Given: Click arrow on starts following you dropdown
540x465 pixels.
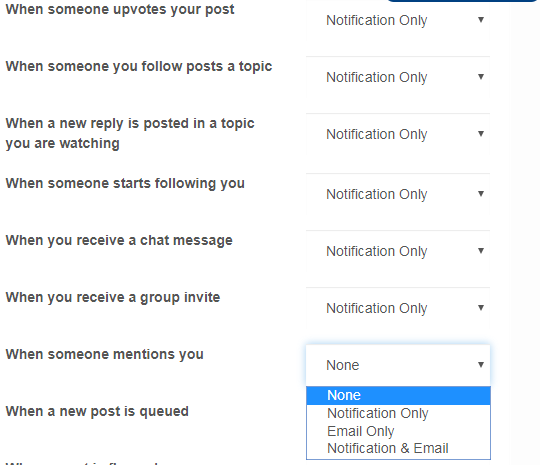Looking at the screenshot, I should tap(481, 193).
